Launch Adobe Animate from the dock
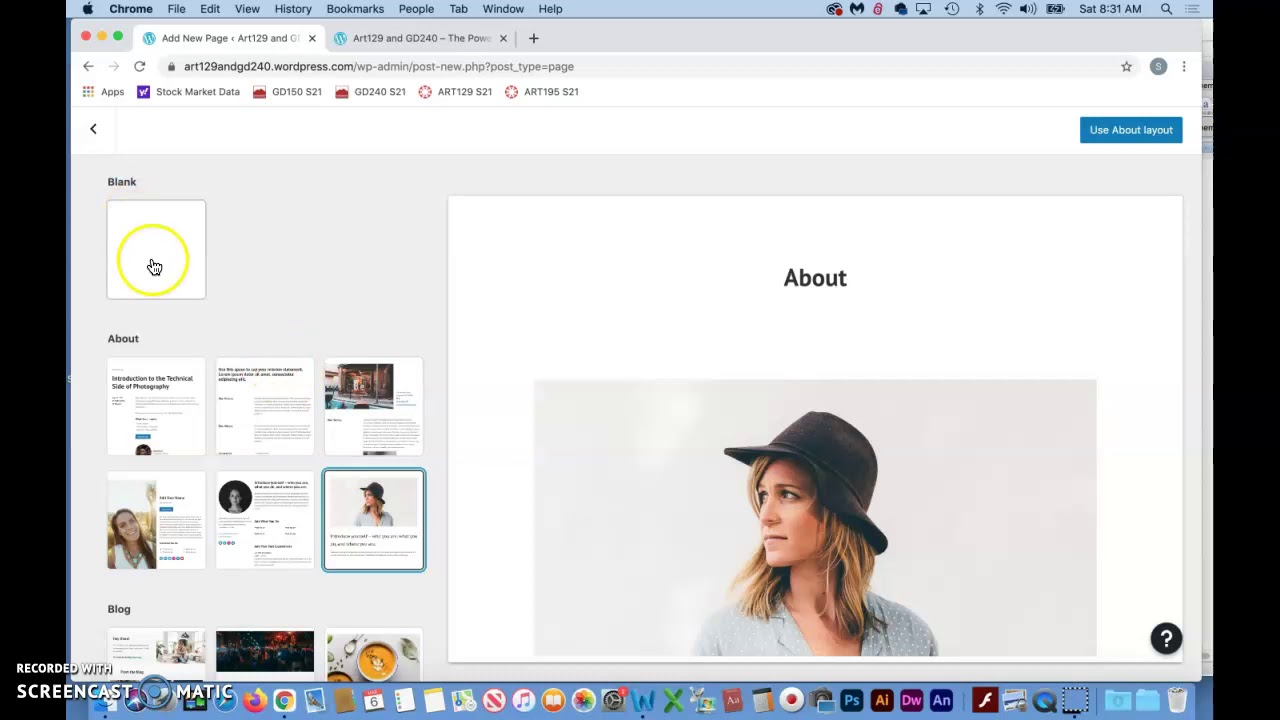 [941, 700]
